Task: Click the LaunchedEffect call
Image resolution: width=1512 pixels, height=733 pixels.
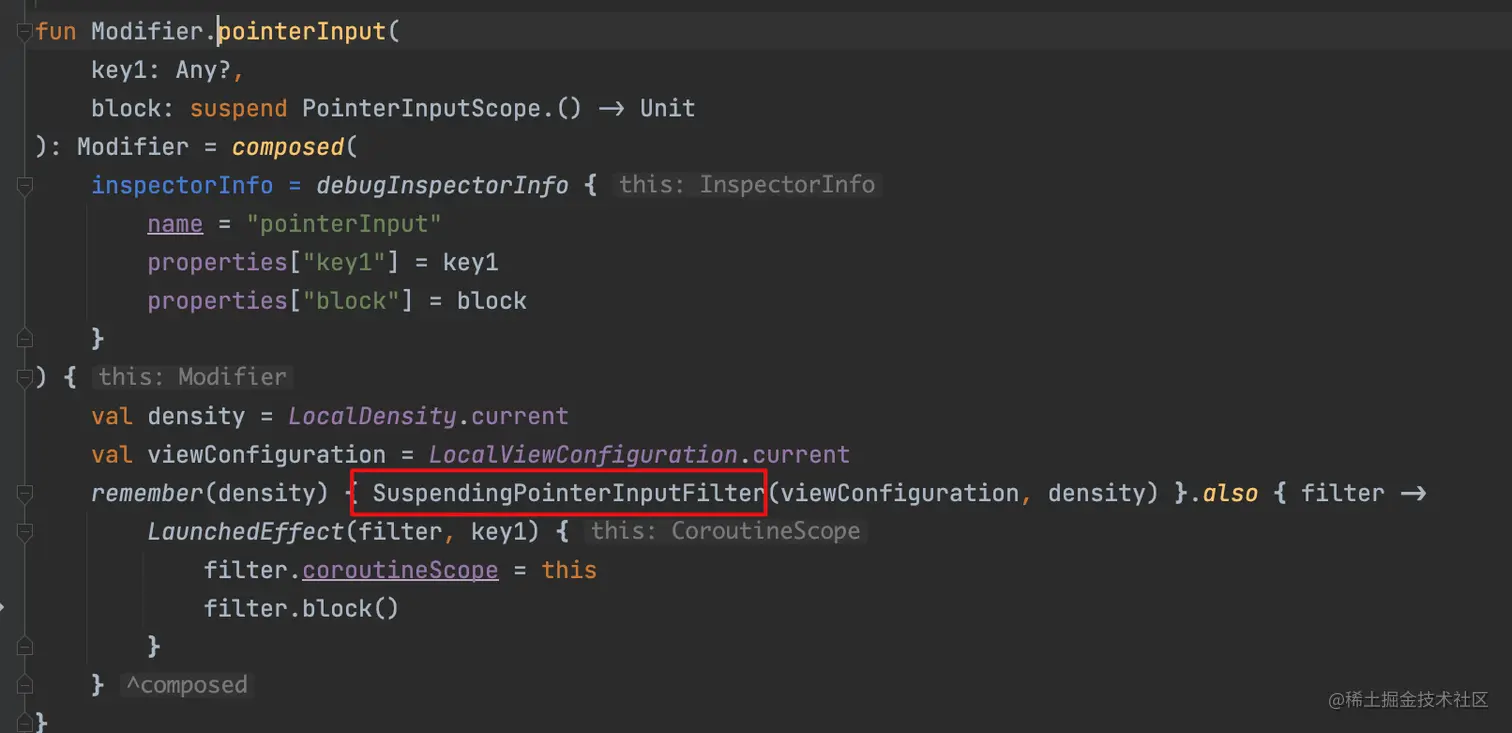Action: click(x=245, y=531)
